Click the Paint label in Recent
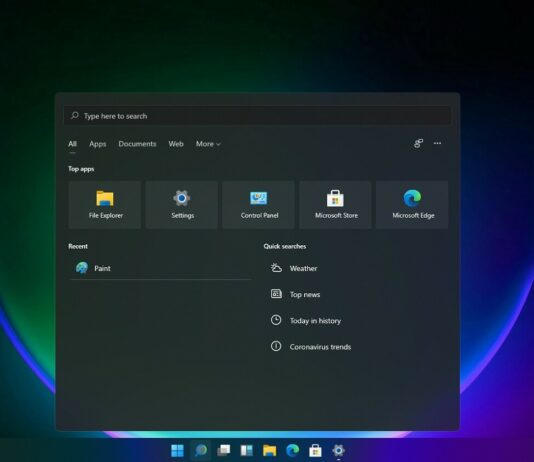The image size is (534, 462). click(x=102, y=268)
